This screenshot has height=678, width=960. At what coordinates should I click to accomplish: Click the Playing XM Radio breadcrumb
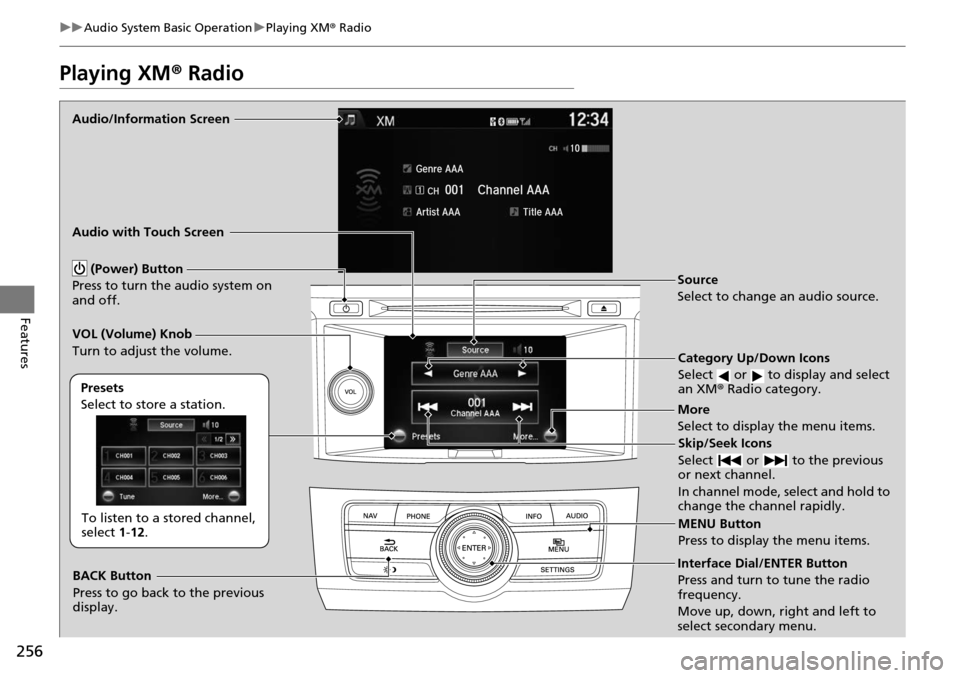tap(318, 28)
